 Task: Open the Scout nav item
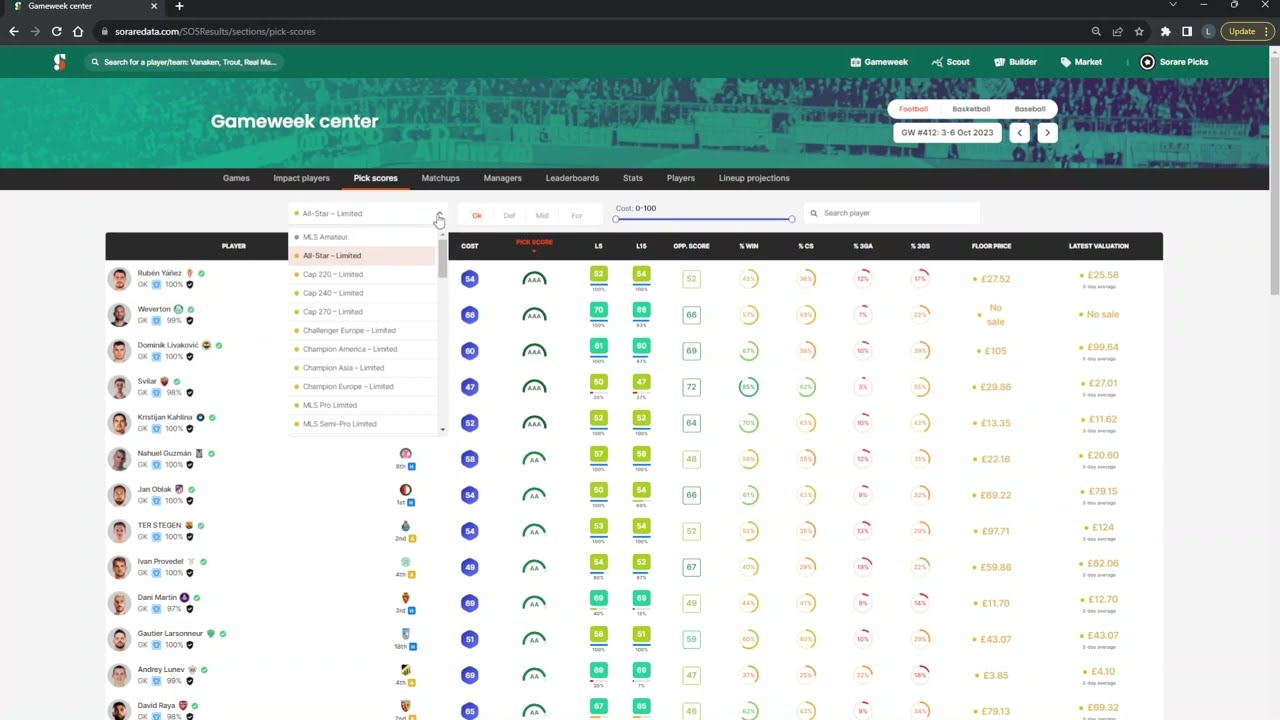tap(950, 62)
